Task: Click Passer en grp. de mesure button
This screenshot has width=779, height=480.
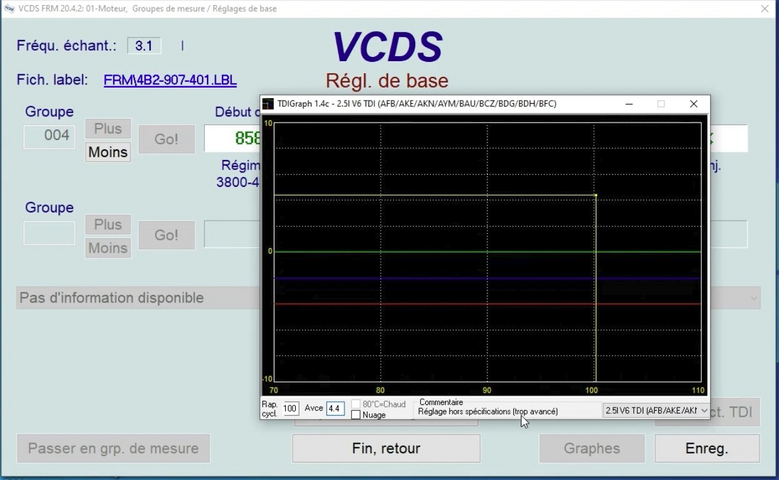Action: (113, 448)
